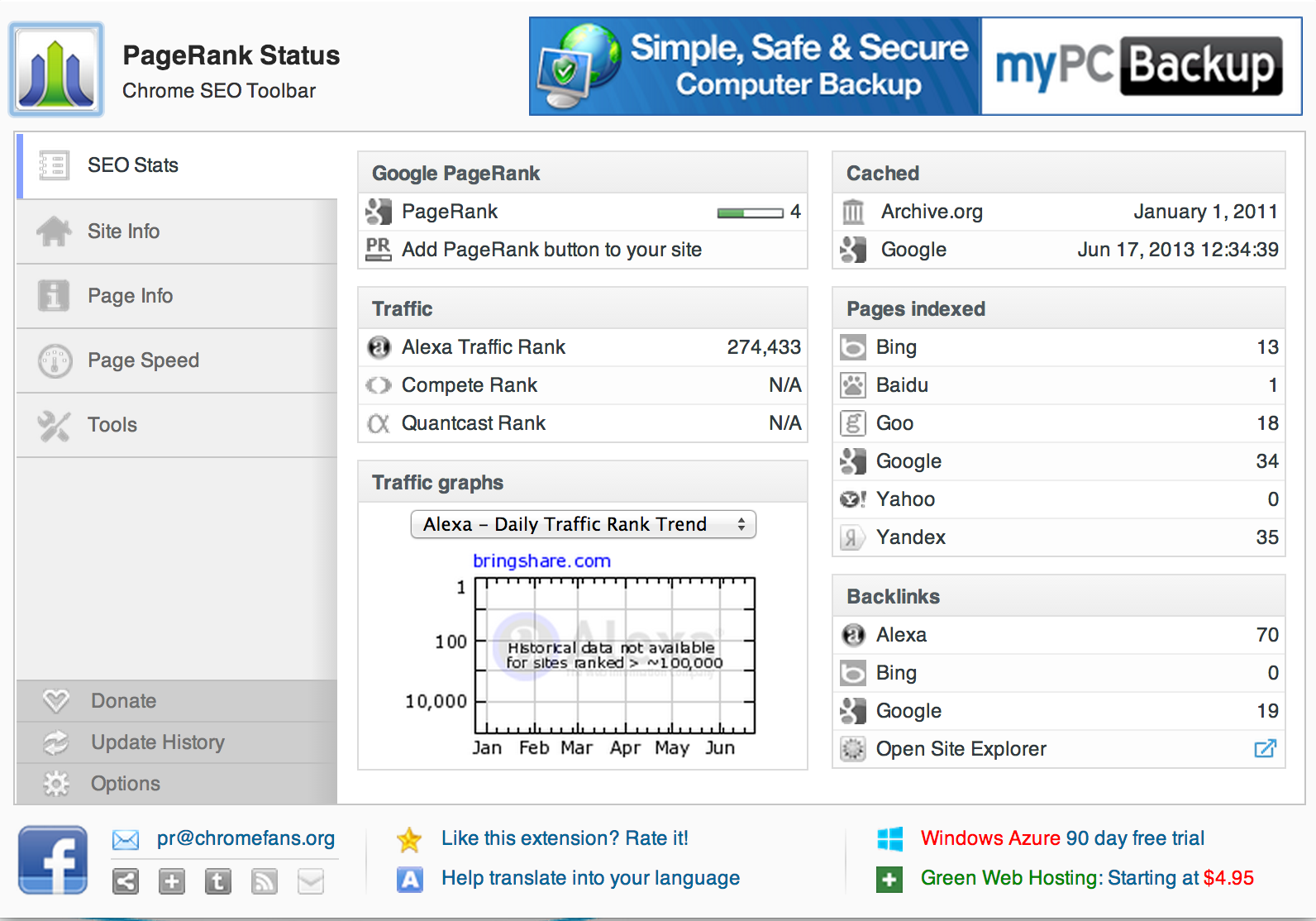The image size is (1316, 921).
Task: Click the gray envelope icon in footer
Action: 311,881
